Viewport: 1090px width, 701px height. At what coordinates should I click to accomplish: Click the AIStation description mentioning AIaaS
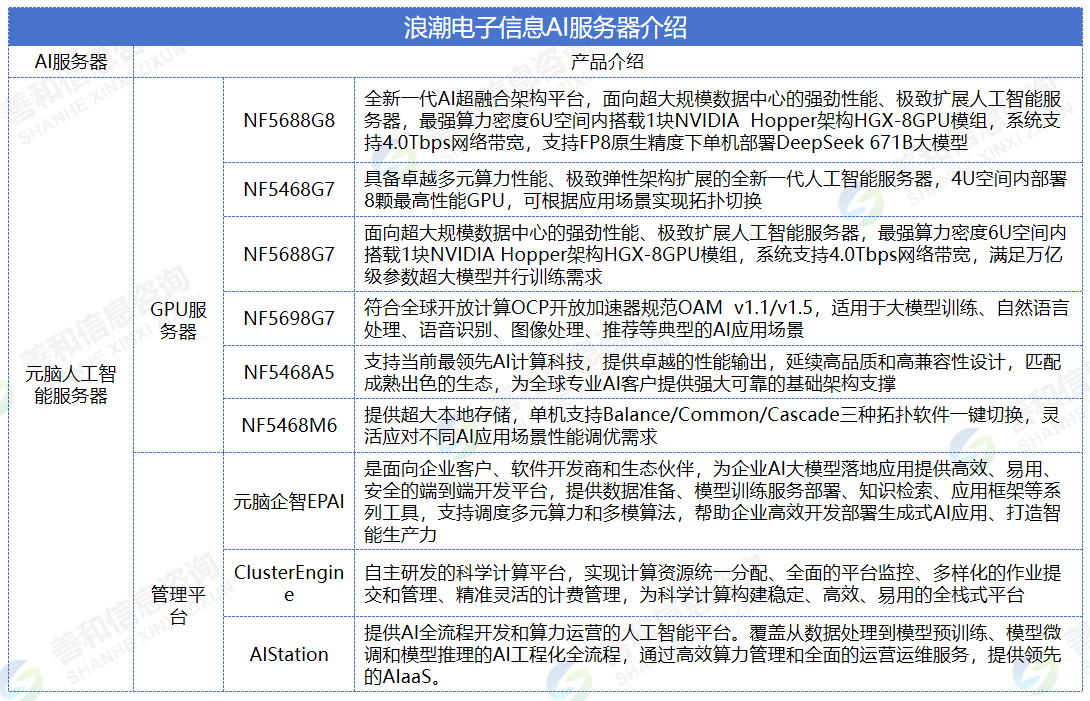714,655
